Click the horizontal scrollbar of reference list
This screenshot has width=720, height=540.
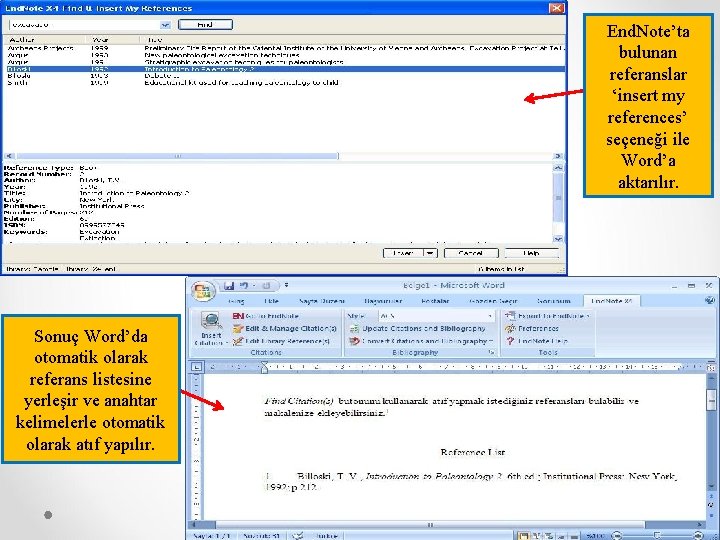tap(177, 156)
